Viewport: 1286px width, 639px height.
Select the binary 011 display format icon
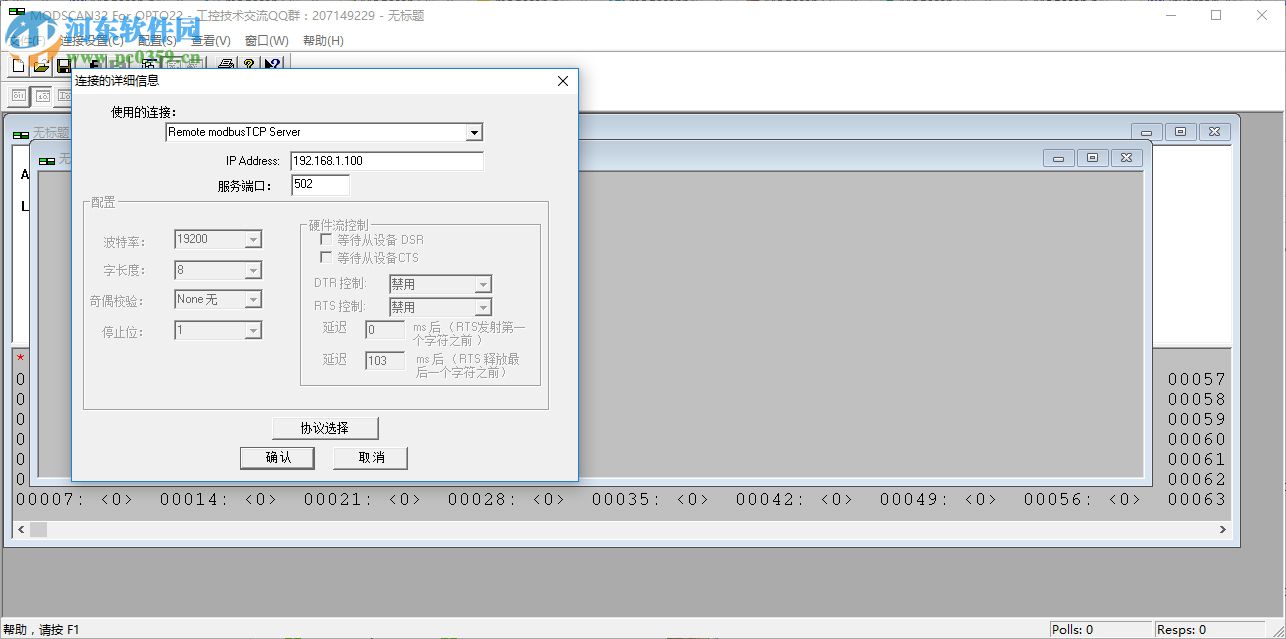(19, 96)
